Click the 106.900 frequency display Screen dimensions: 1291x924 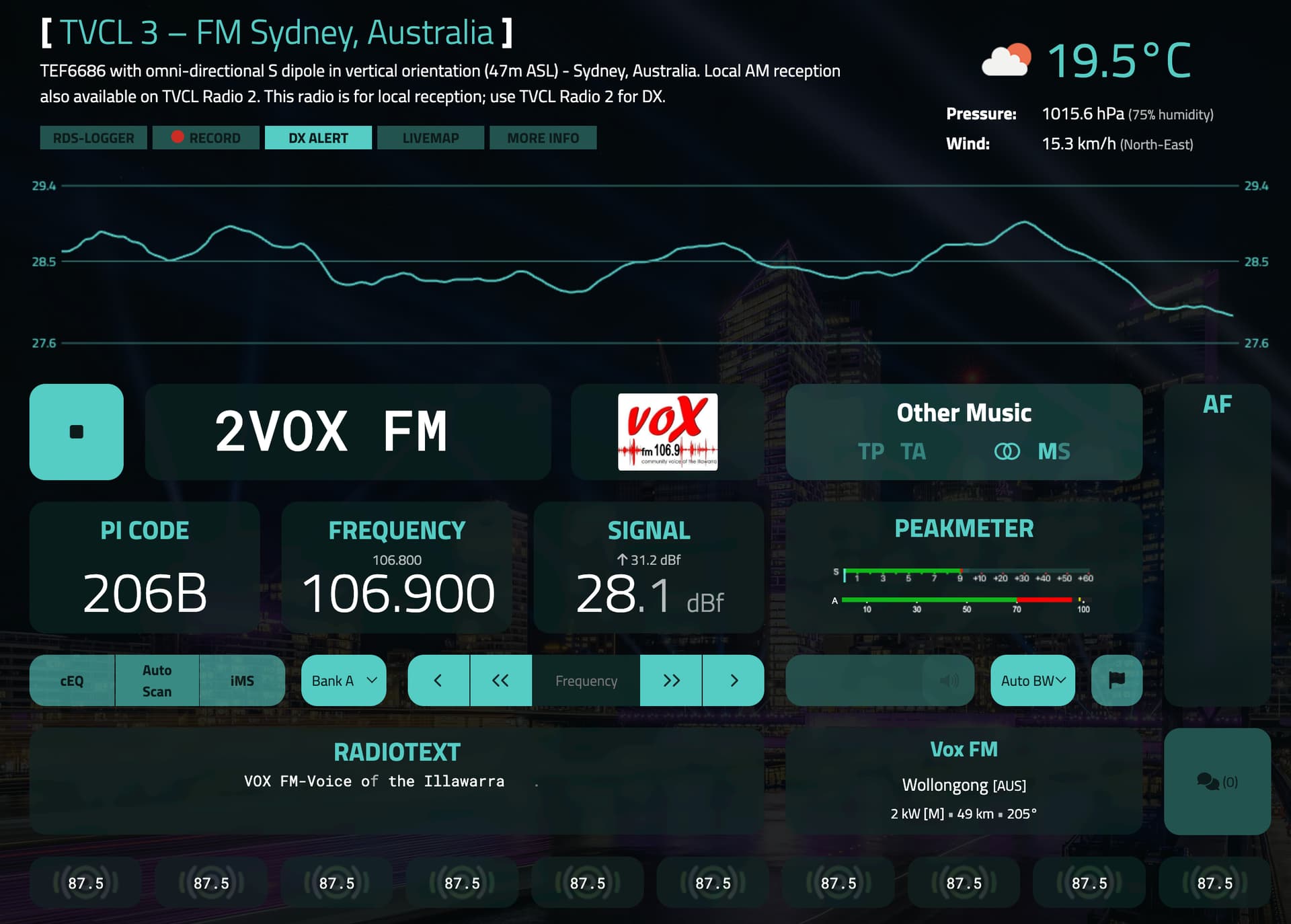pyautogui.click(x=398, y=594)
